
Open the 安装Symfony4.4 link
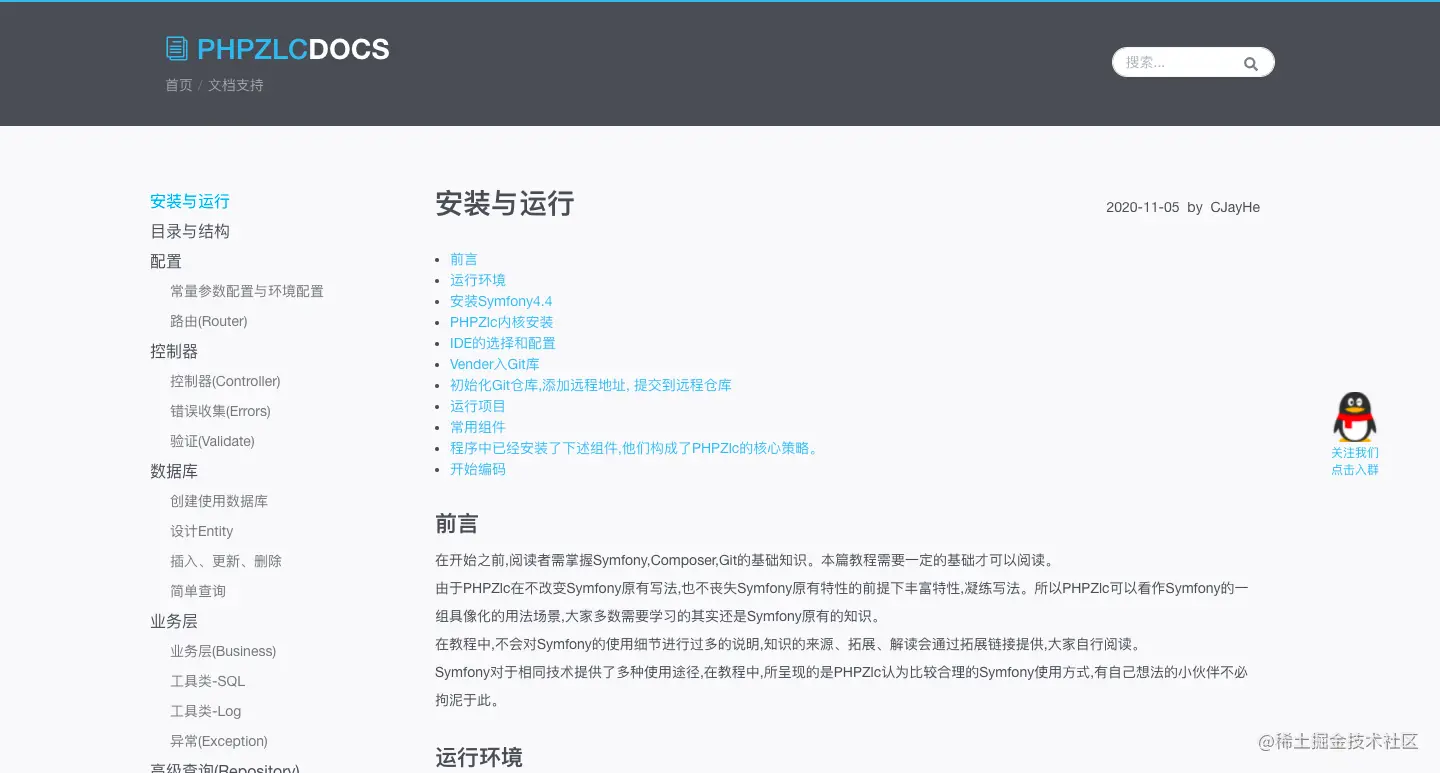click(500, 301)
